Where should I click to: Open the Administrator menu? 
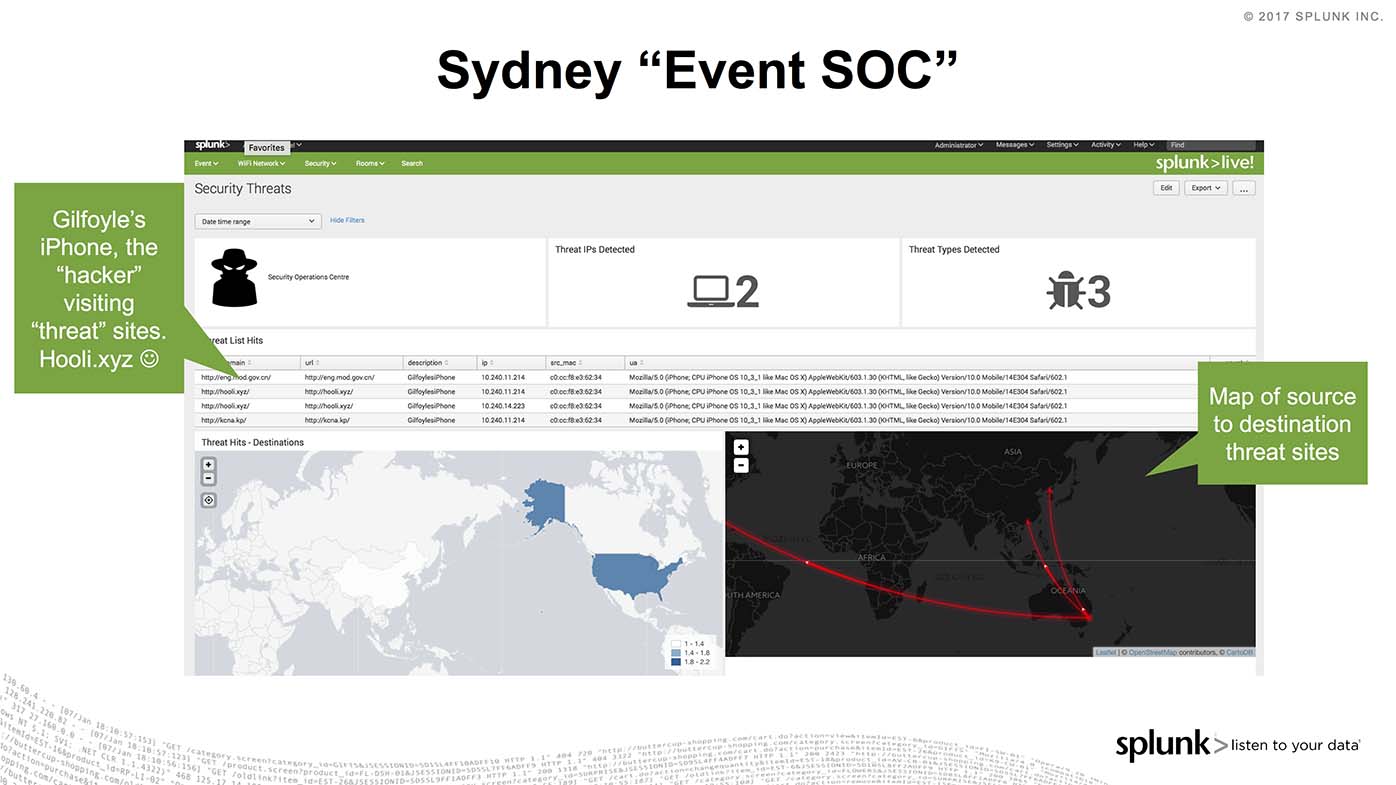pyautogui.click(x=959, y=145)
